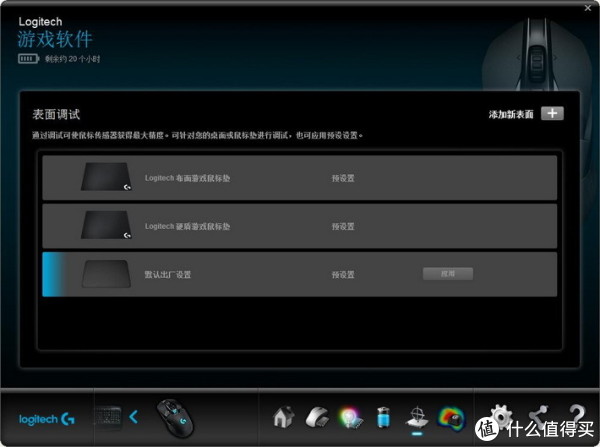The width and height of the screenshot is (600, 447).
Task: Open the Home icon in bottom bar
Action: (284, 417)
